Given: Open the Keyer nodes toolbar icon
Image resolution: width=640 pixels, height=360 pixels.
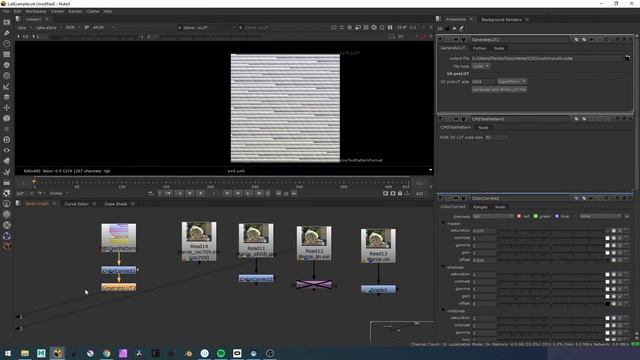Looking at the screenshot, I should click(x=7, y=86).
